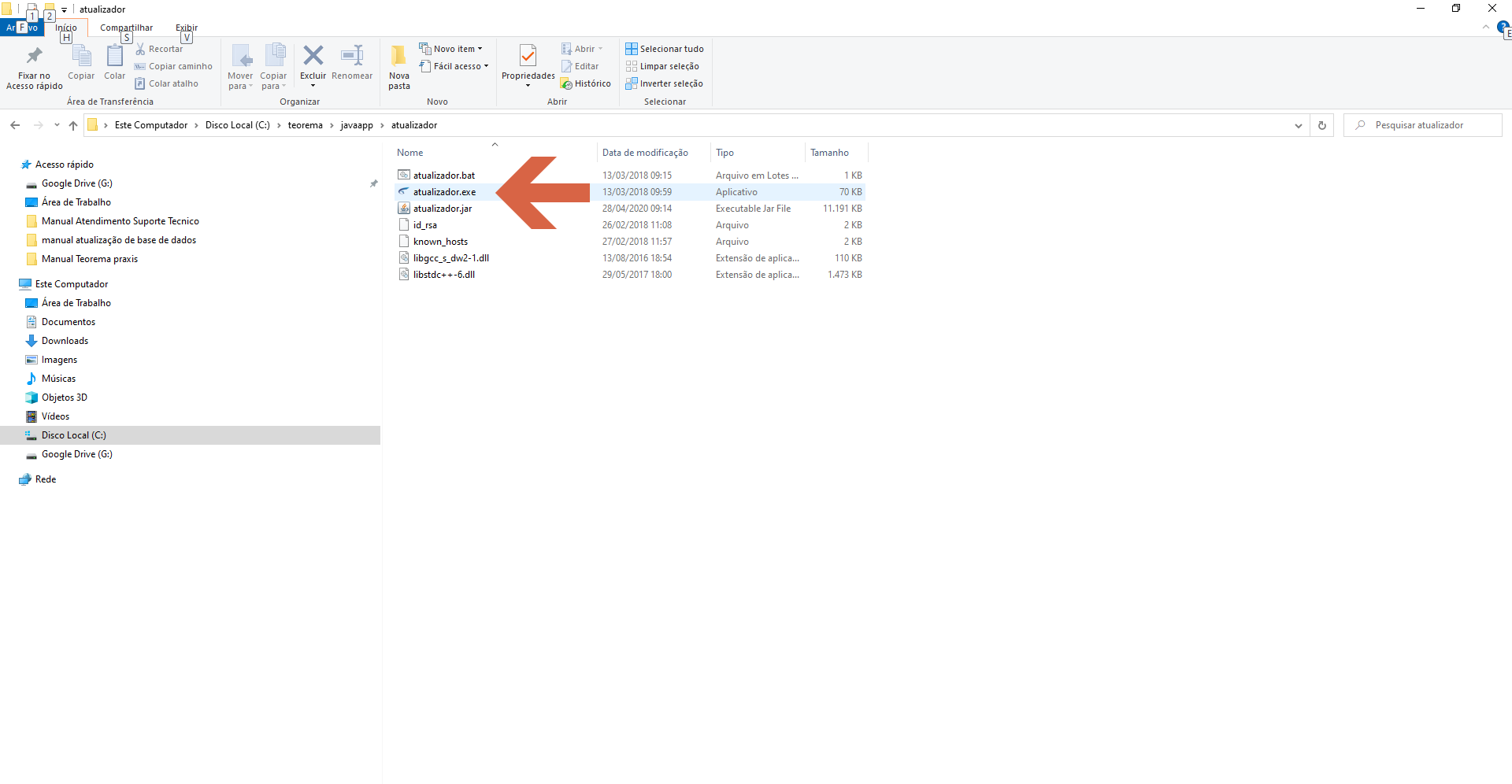Open Downloads in navigation pane
This screenshot has width=1512, height=784.
pyautogui.click(x=65, y=341)
